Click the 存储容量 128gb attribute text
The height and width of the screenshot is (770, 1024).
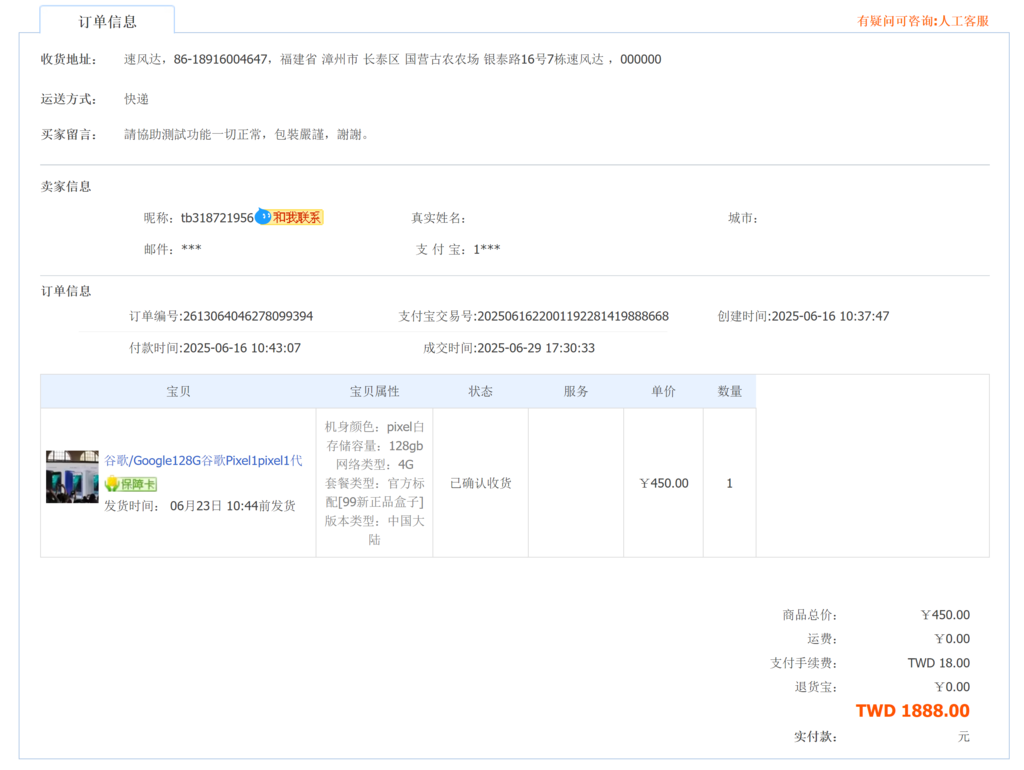tap(375, 445)
